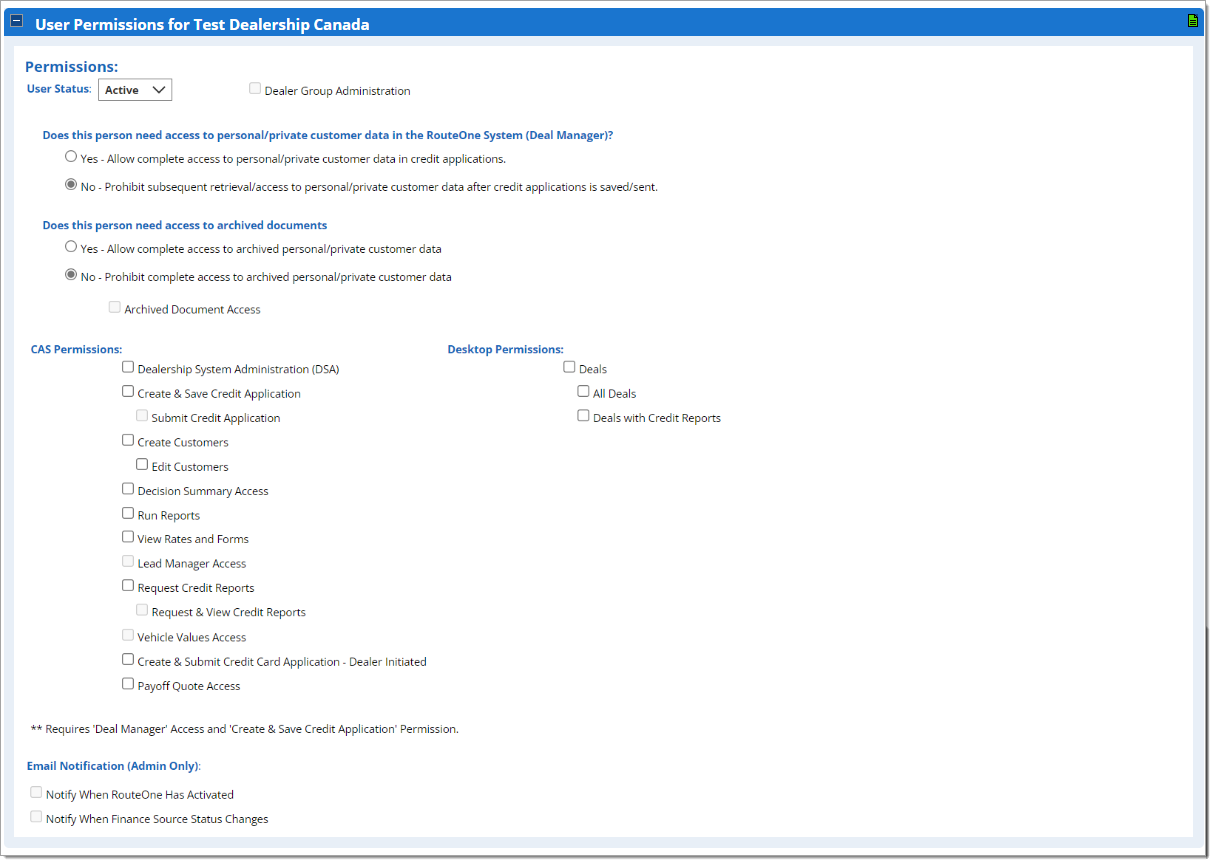
Task: Click the User Status label
Action: click(59, 90)
